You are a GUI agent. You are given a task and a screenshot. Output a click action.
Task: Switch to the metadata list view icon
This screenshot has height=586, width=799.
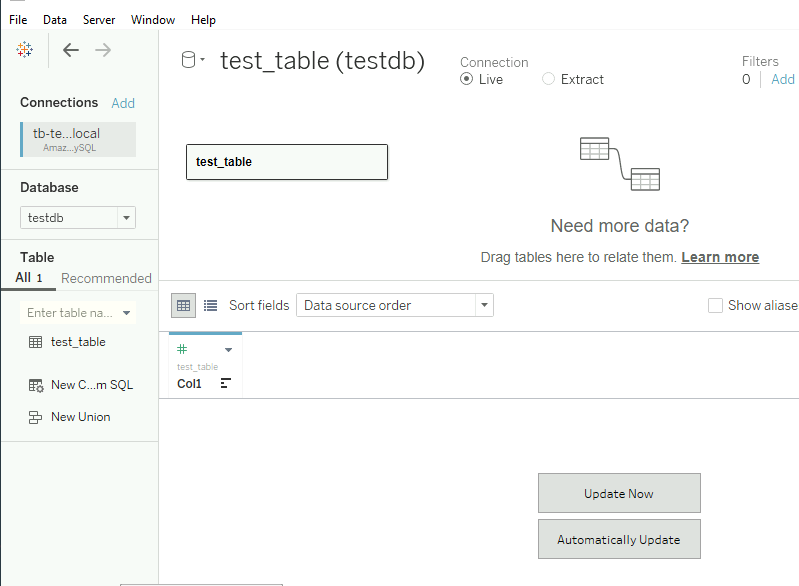pyautogui.click(x=210, y=305)
